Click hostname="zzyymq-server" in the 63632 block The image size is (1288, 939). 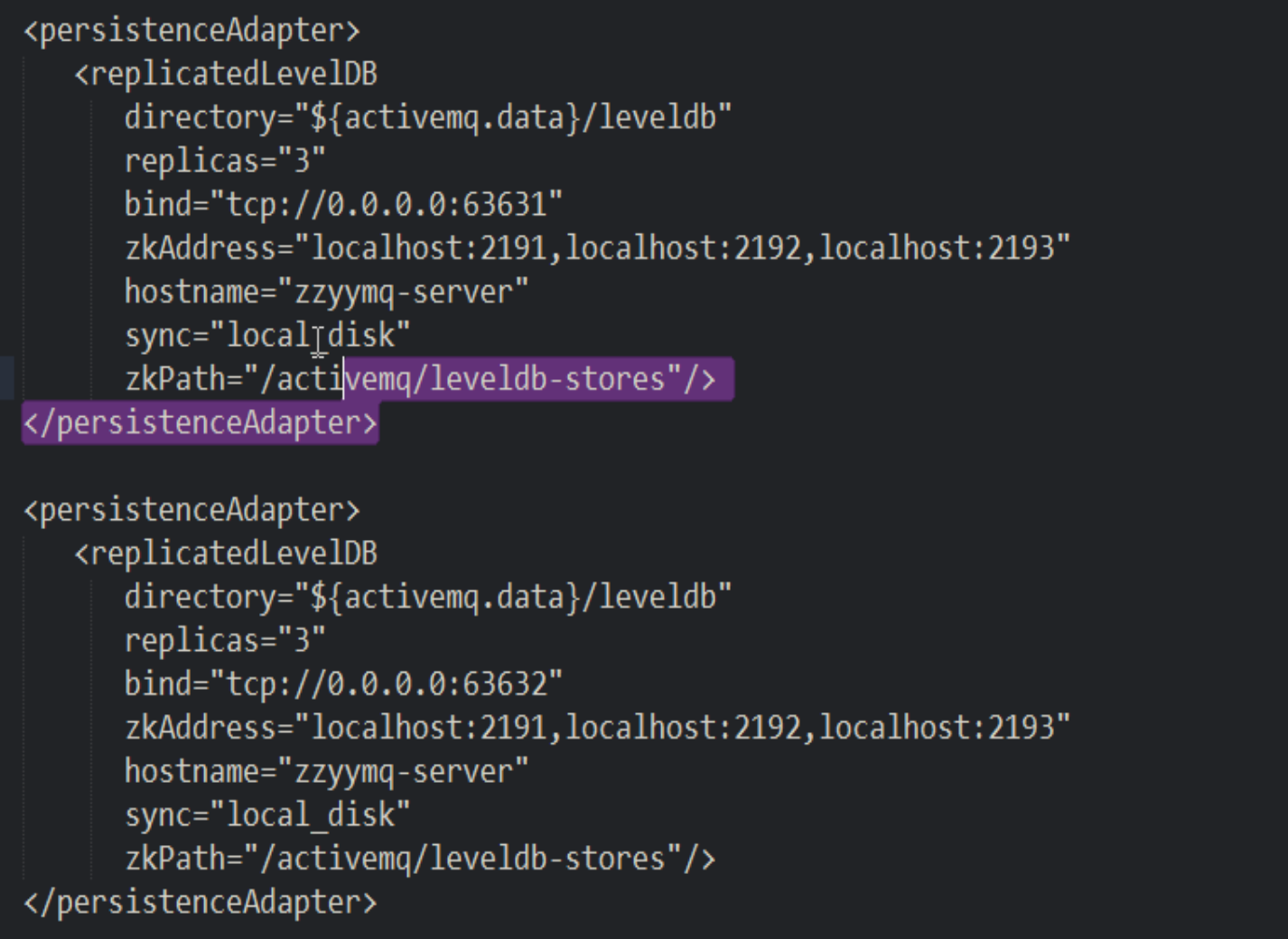326,771
